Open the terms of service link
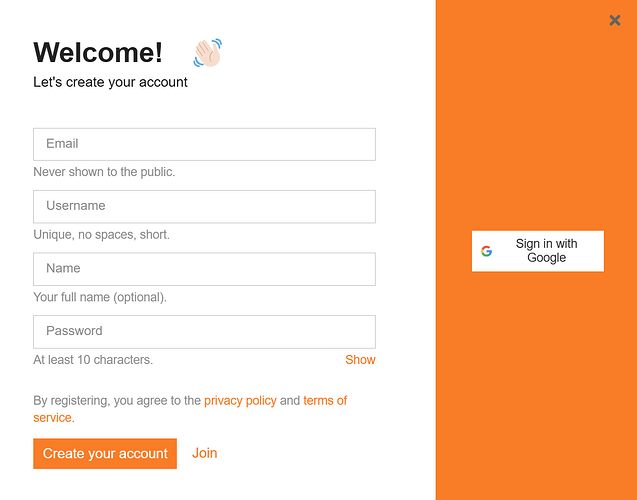Viewport: 637px width, 500px height. [325, 401]
